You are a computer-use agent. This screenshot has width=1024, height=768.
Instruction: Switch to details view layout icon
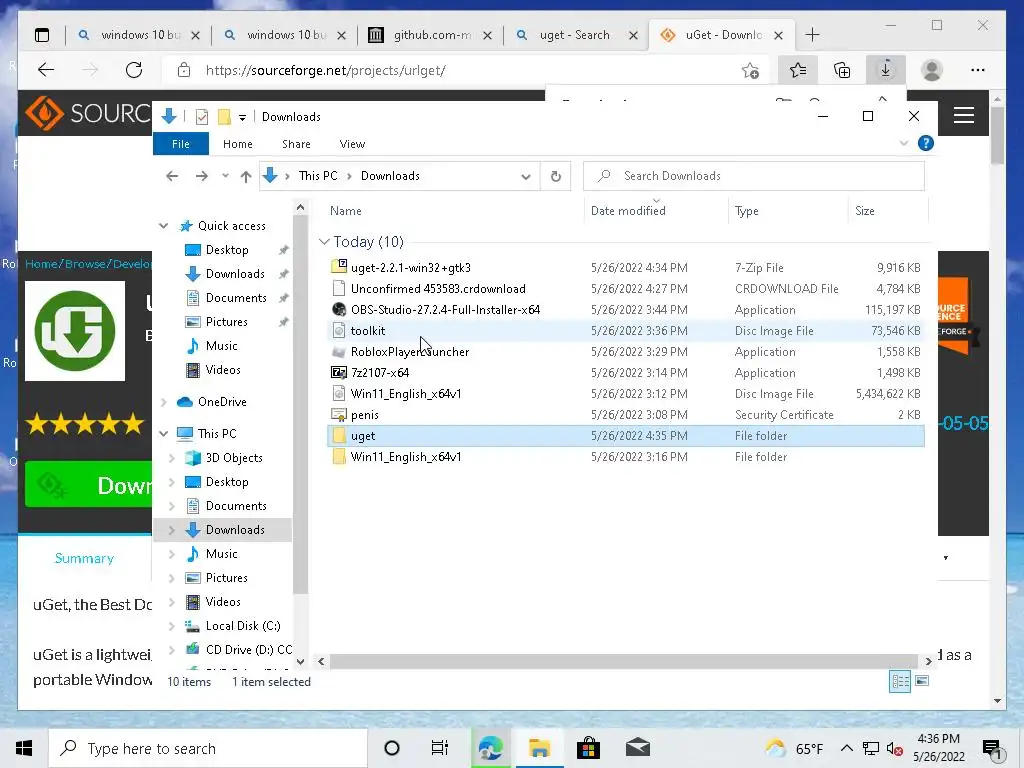pyautogui.click(x=900, y=681)
